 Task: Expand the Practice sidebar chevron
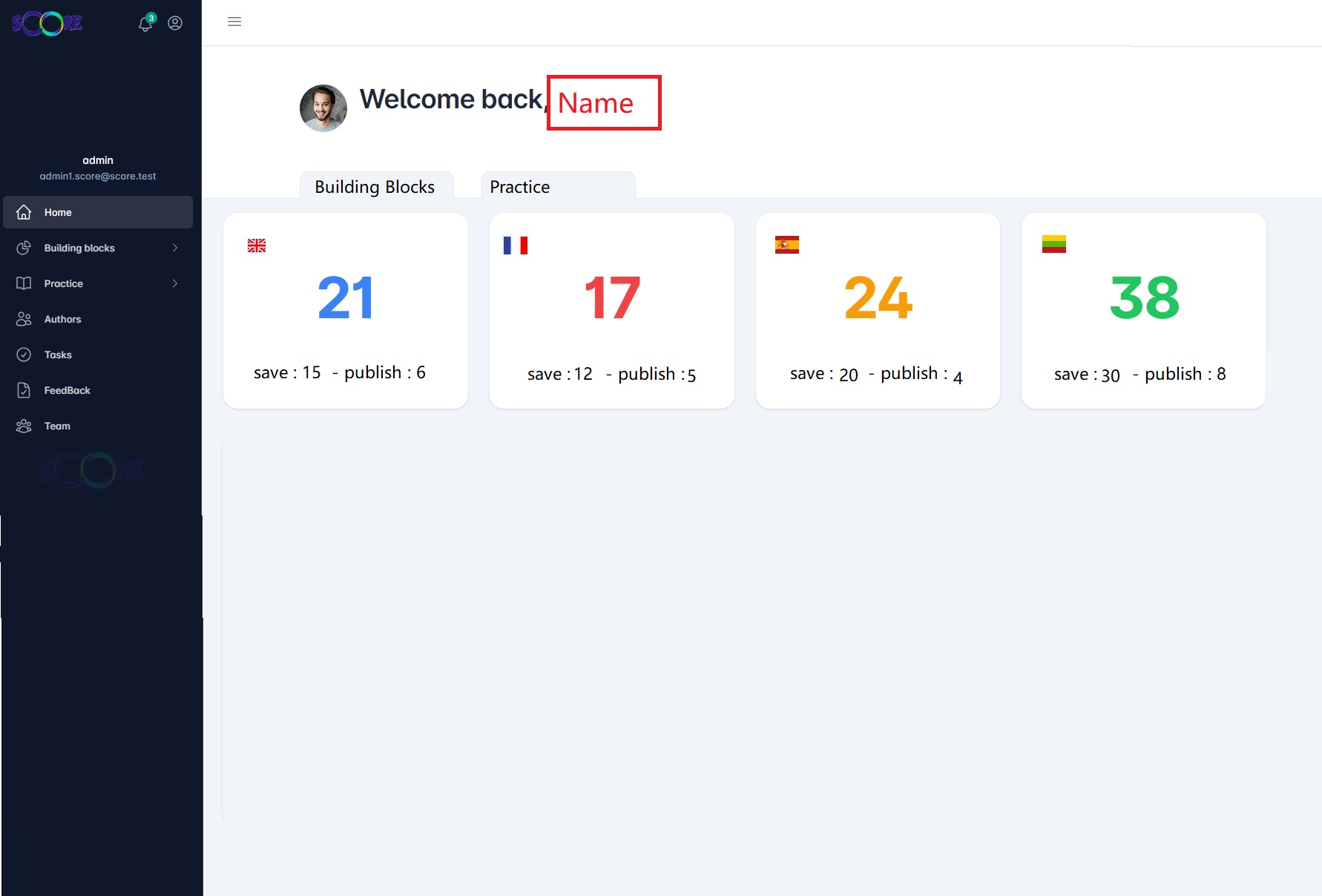(x=175, y=283)
